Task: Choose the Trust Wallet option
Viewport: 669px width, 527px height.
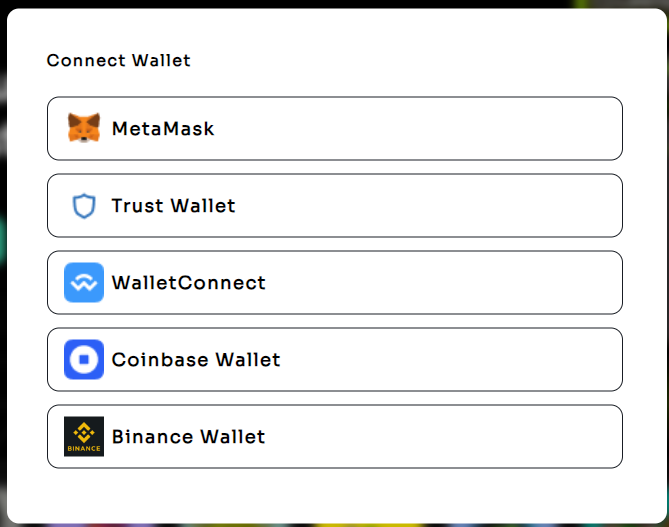Action: click(x=334, y=206)
